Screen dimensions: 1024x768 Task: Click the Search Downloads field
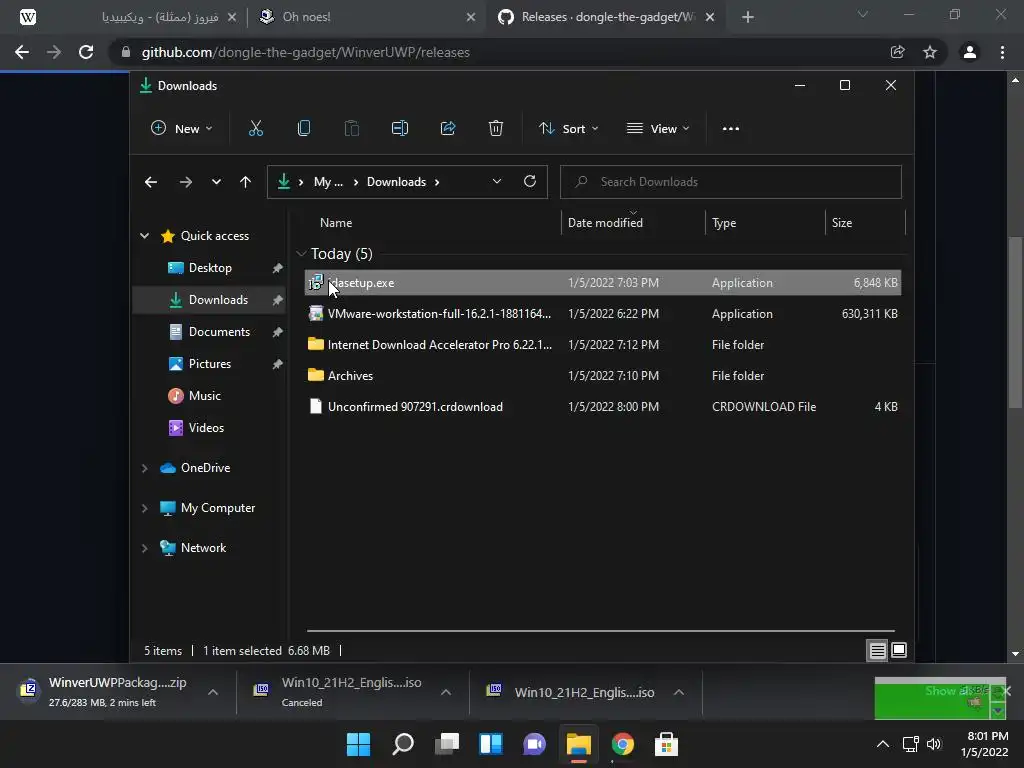[731, 182]
